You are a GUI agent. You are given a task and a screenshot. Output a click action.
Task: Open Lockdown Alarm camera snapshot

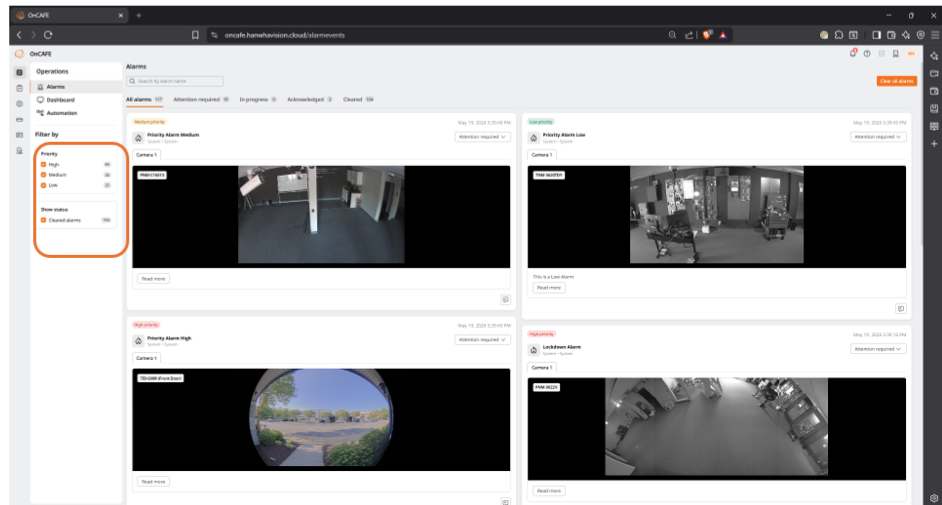(717, 429)
